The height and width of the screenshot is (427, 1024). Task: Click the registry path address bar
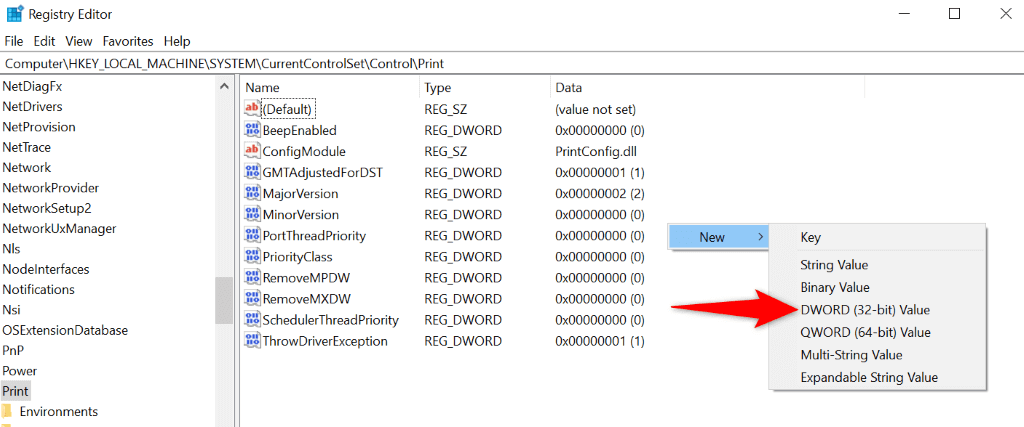coord(512,64)
